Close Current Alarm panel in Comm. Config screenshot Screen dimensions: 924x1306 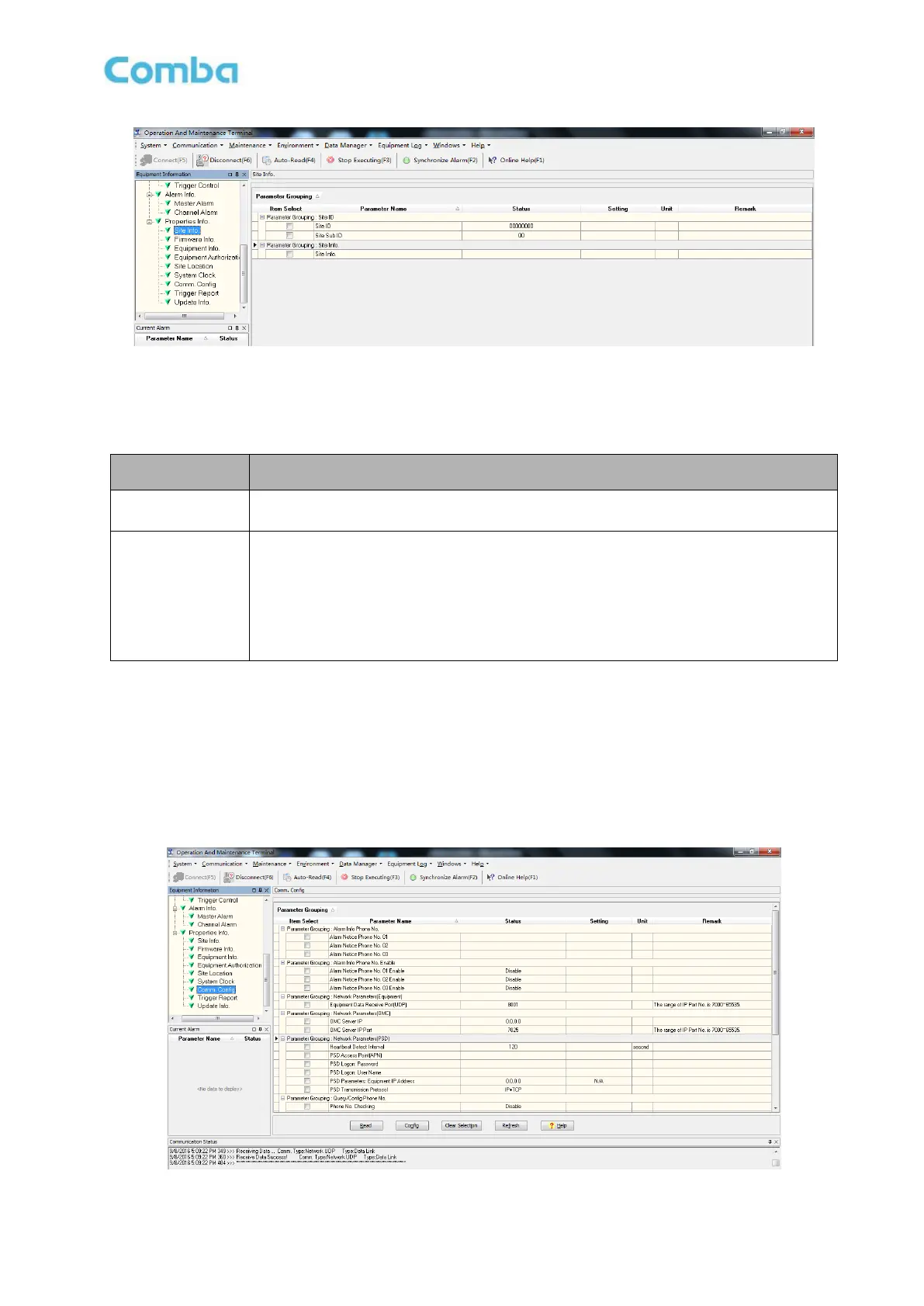point(267,1029)
